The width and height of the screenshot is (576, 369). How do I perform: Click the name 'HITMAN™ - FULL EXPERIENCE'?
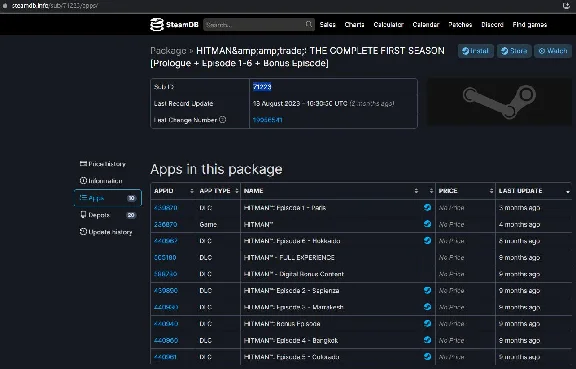click(289, 257)
